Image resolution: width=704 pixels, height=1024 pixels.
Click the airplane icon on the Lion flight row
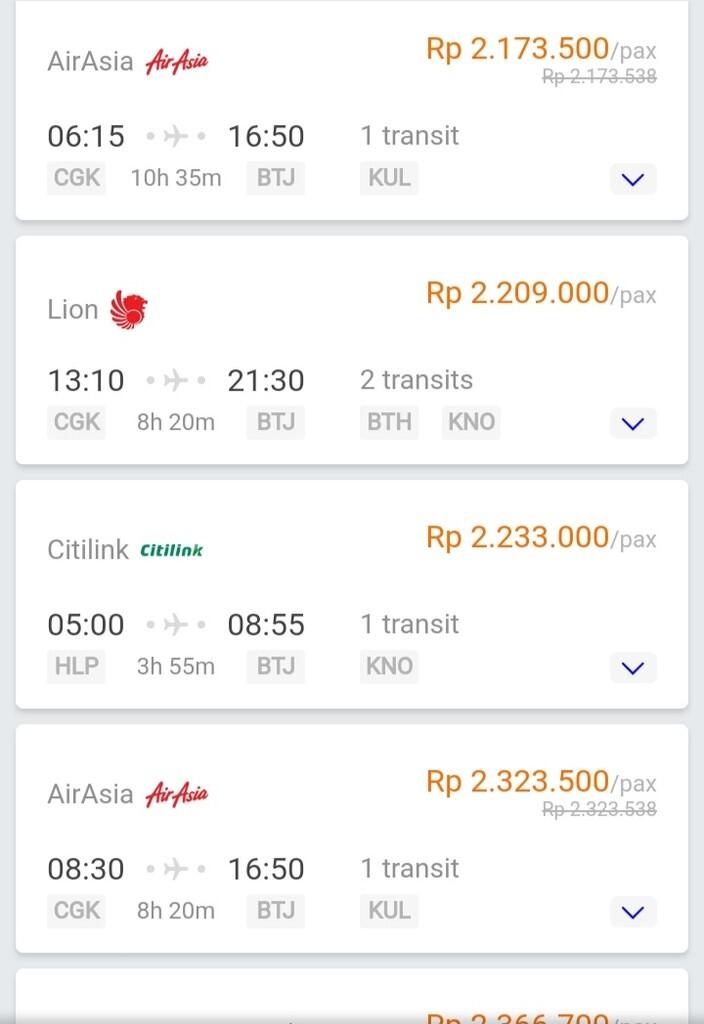176,380
